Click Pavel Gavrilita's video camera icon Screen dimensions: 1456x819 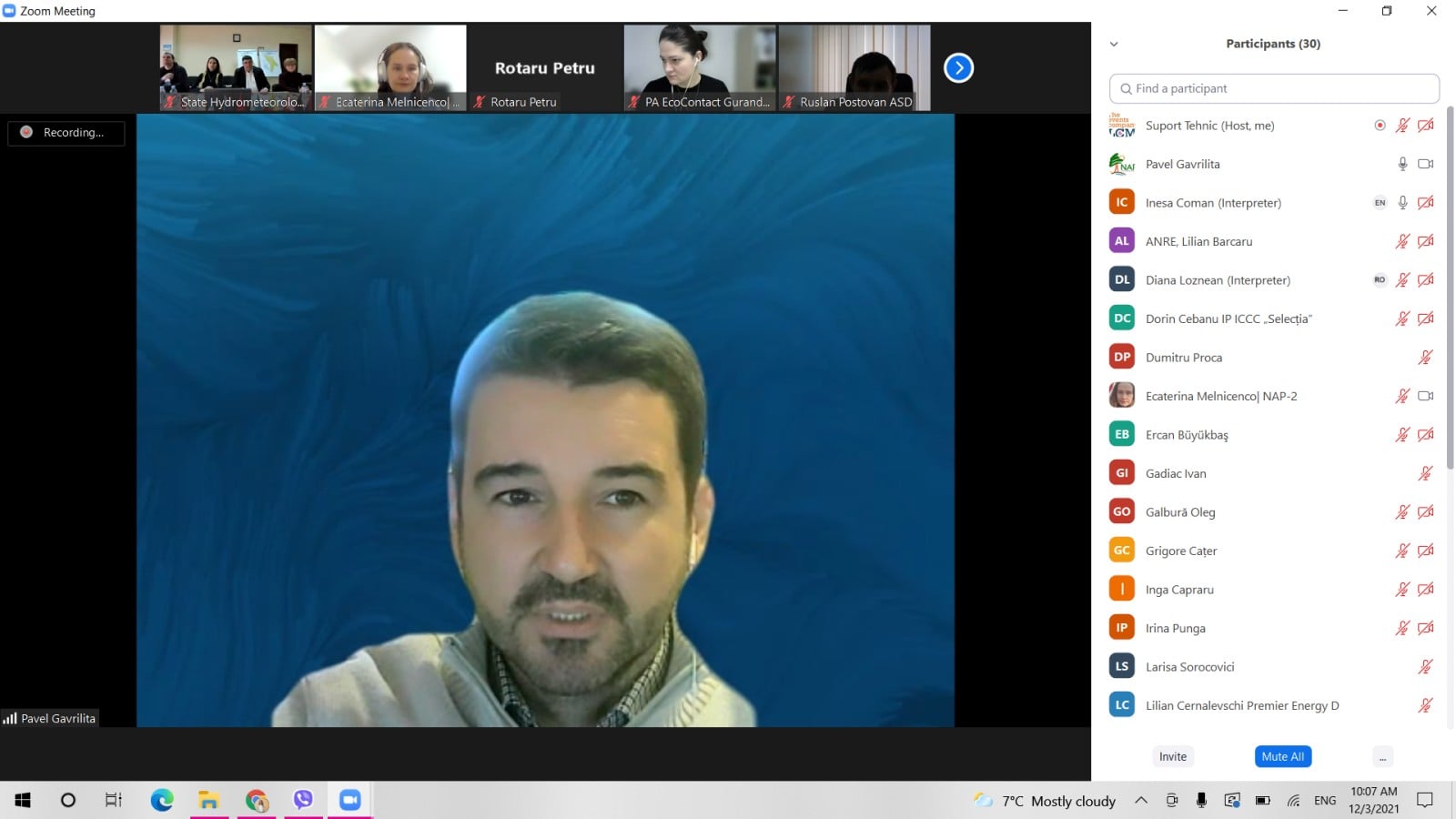1425,164
